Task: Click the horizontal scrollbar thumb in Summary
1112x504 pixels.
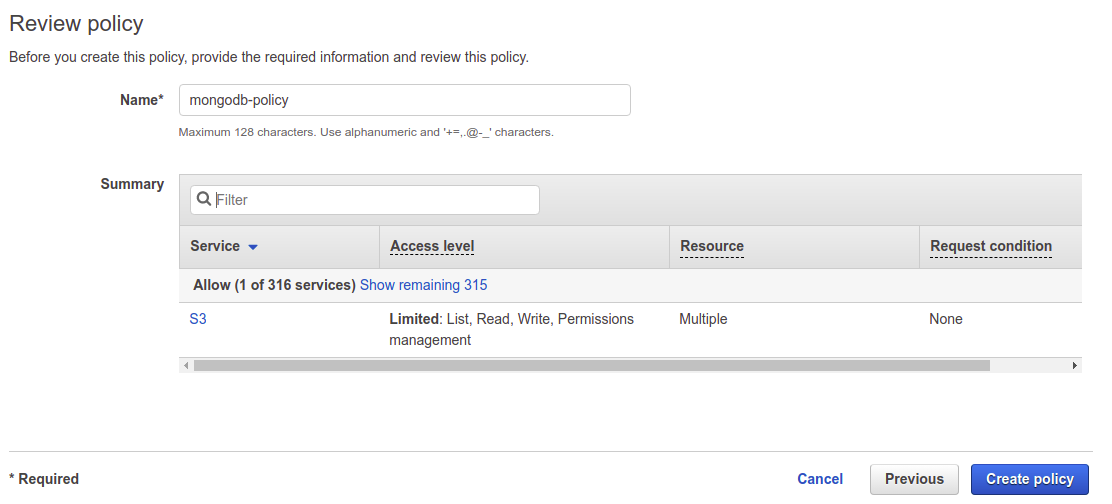Action: click(591, 366)
